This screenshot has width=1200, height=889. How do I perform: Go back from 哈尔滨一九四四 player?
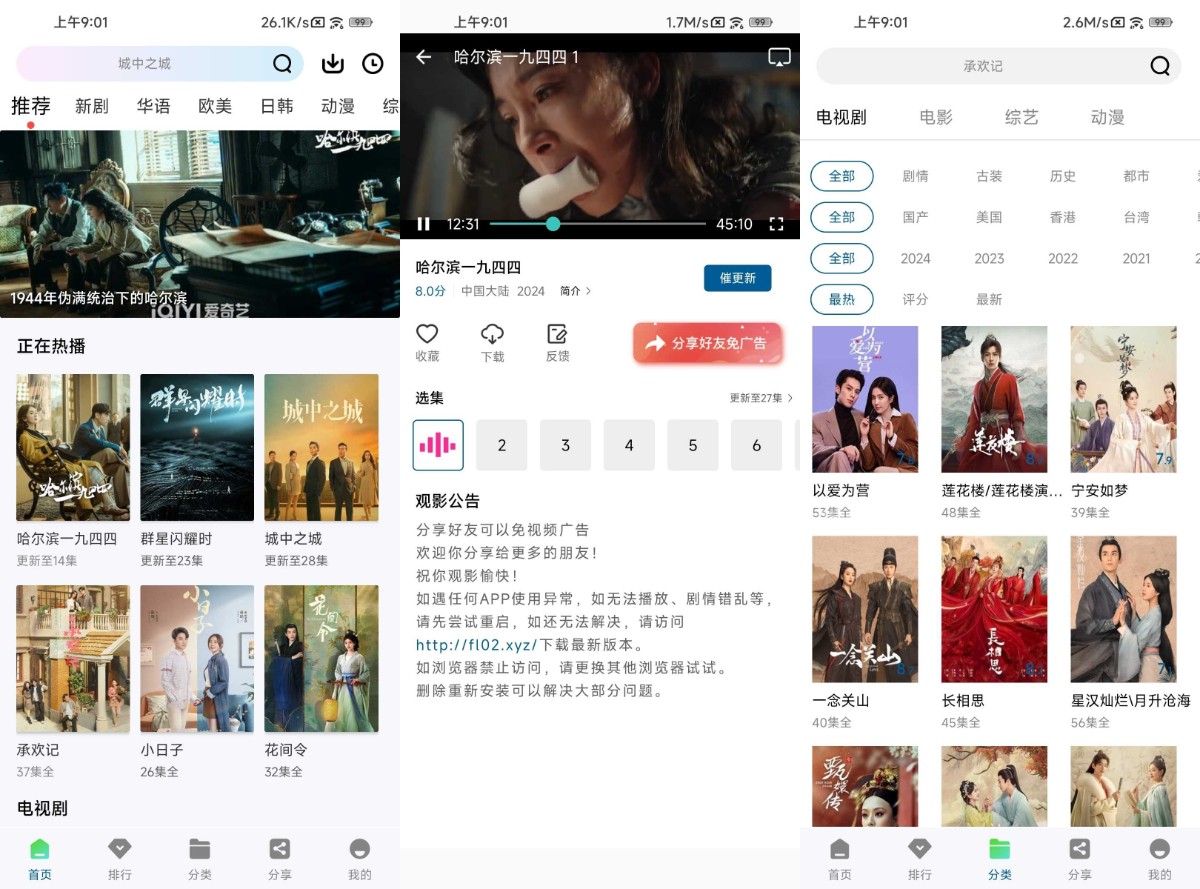tap(424, 57)
